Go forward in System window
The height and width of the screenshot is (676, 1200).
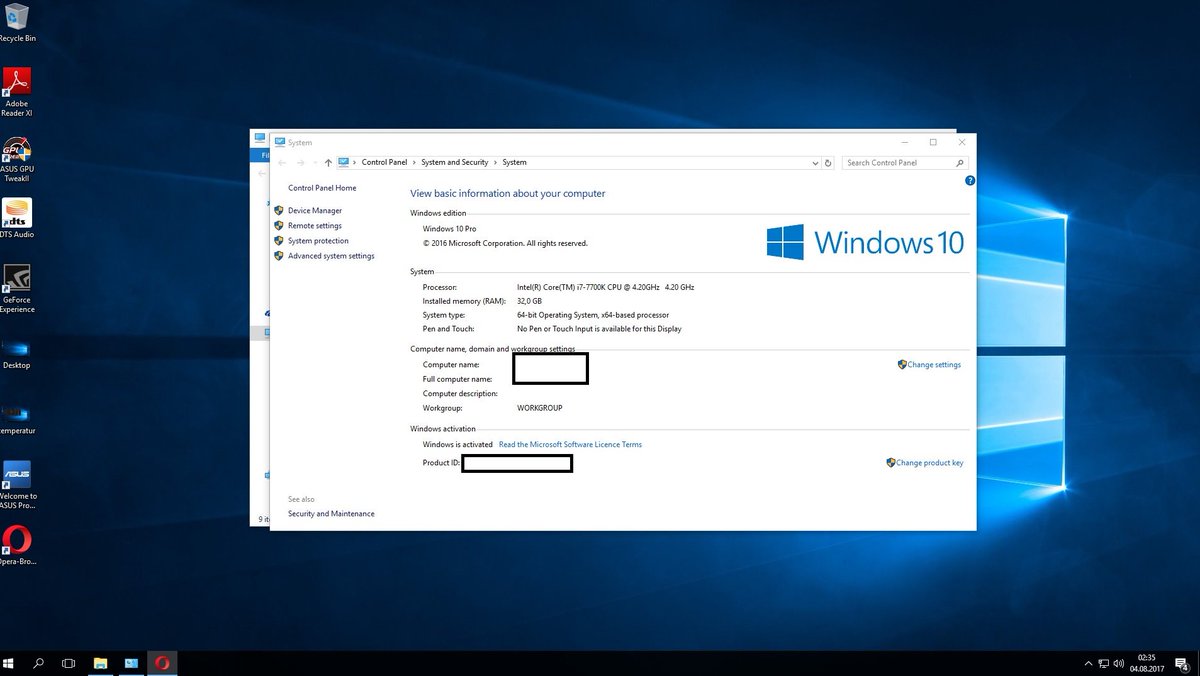(x=301, y=162)
